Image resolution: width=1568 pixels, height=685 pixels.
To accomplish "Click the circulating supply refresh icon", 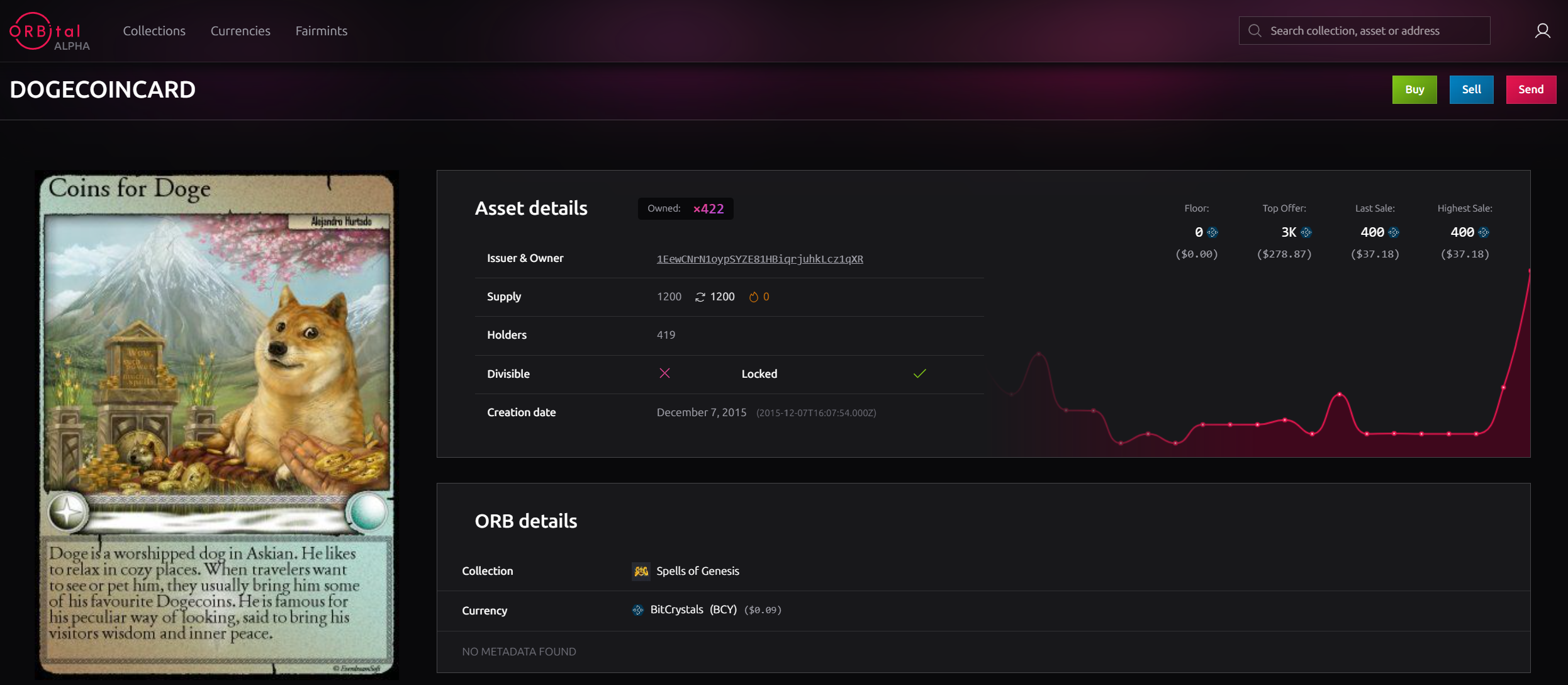I will pos(700,297).
